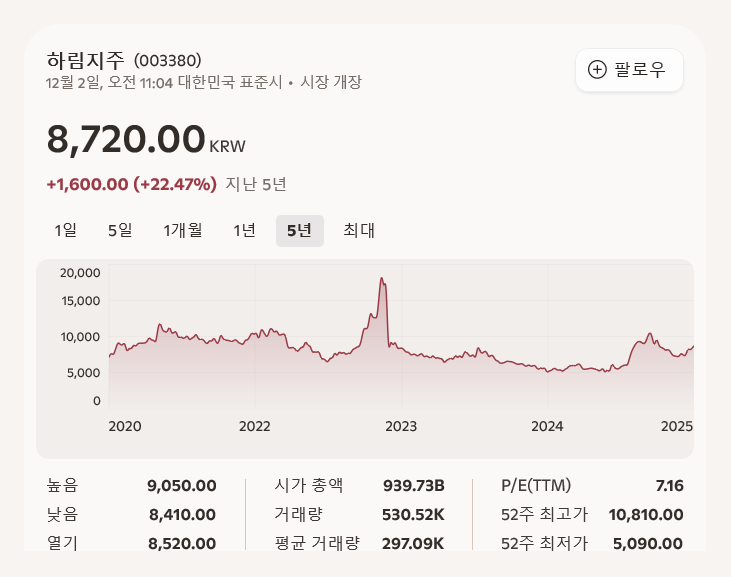The height and width of the screenshot is (577, 731).
Task: Click the 20,000 y-axis label
Action: [x=80, y=273]
